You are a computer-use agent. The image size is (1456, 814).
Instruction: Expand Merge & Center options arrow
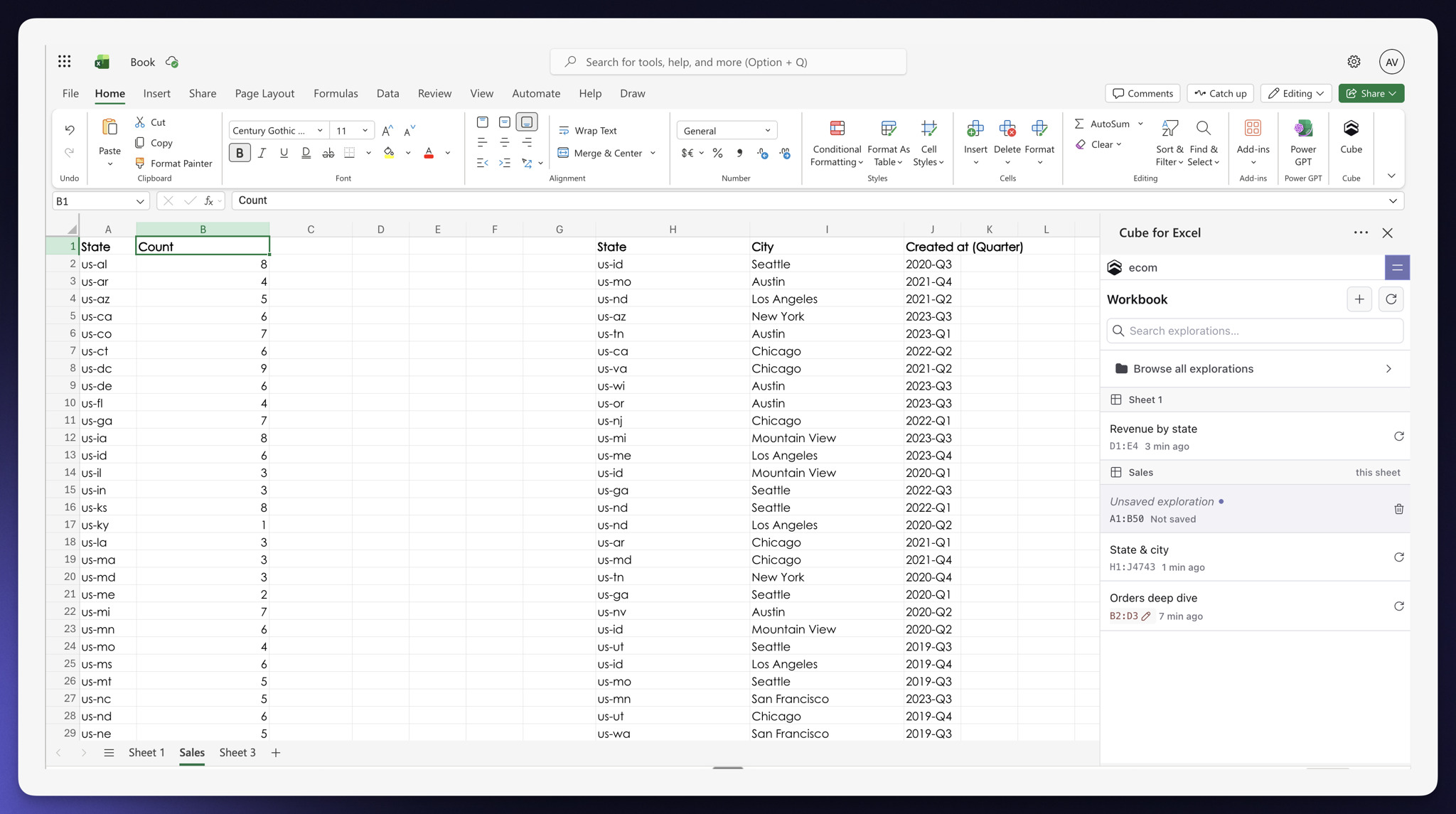[653, 153]
